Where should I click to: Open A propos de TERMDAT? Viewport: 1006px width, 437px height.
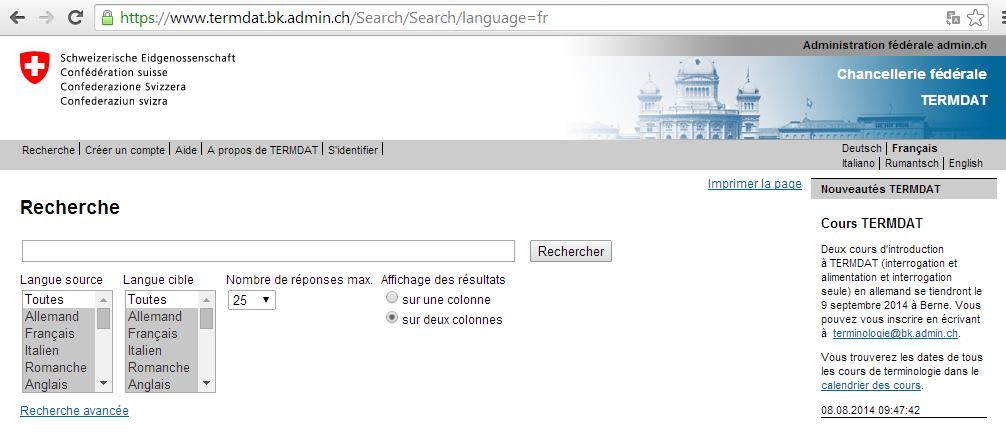tap(262, 150)
